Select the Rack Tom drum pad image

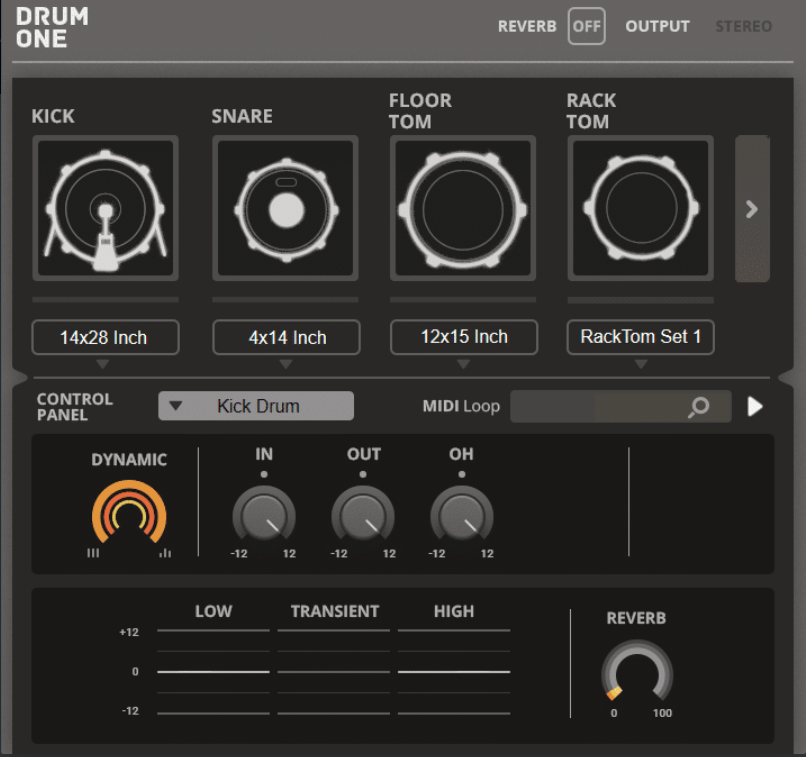tap(640, 208)
